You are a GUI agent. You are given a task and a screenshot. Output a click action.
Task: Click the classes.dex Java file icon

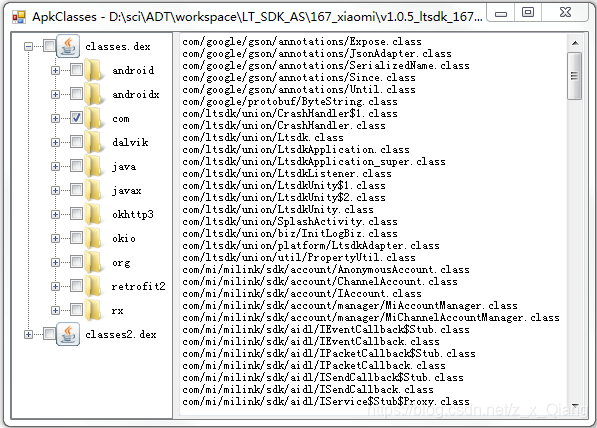tap(68, 46)
